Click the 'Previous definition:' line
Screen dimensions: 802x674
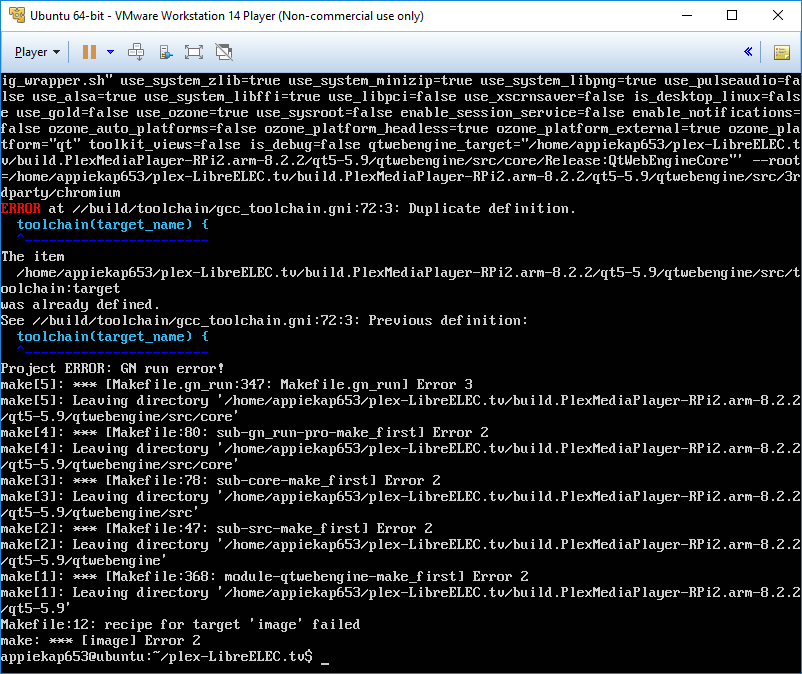tap(264, 321)
